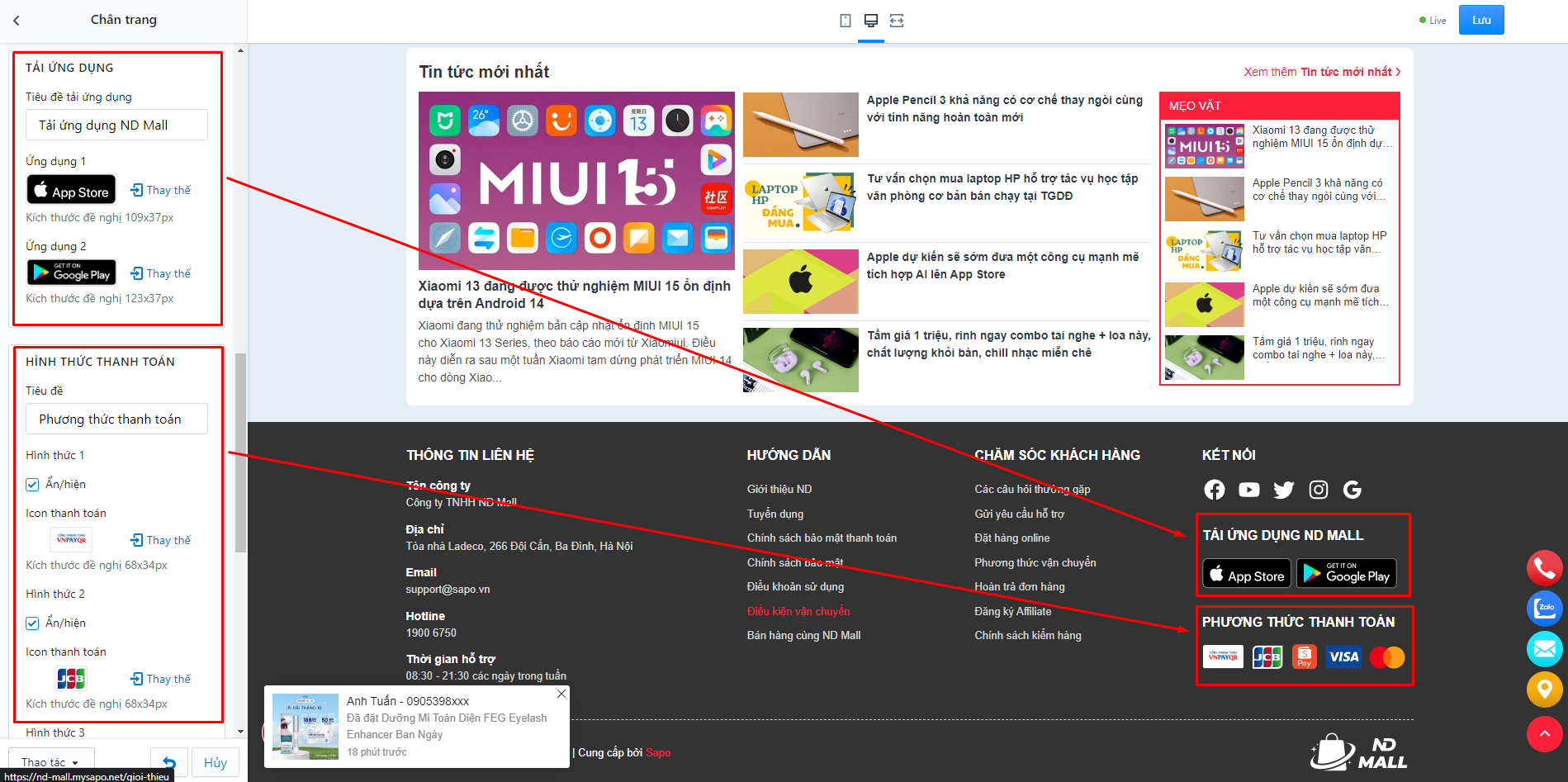Click the VNPAY payment icon in footer
This screenshot has height=782, width=1568.
click(x=1223, y=656)
